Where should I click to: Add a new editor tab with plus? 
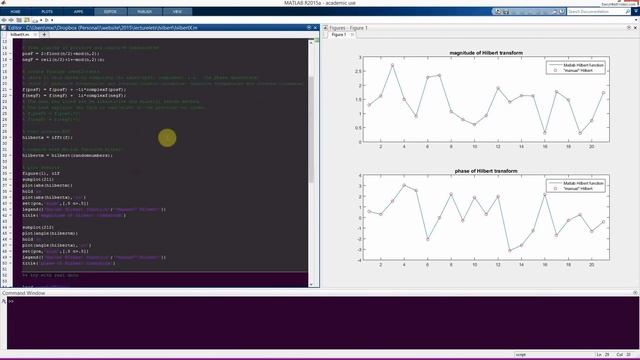point(44,35)
